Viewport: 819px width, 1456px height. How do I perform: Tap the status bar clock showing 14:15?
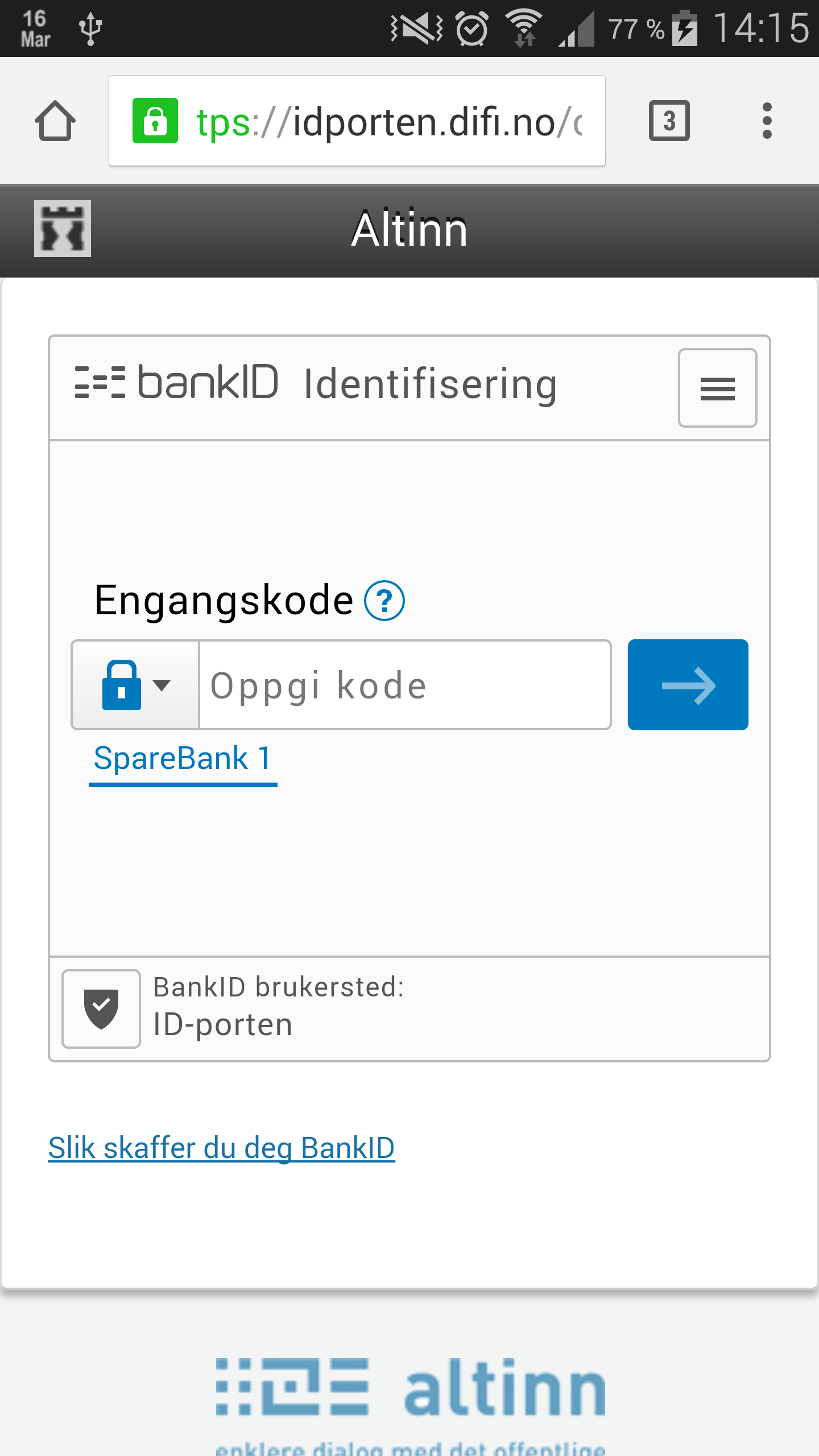762,28
